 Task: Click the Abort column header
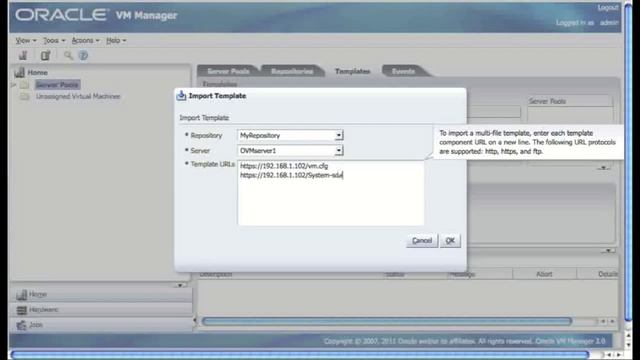click(x=544, y=274)
